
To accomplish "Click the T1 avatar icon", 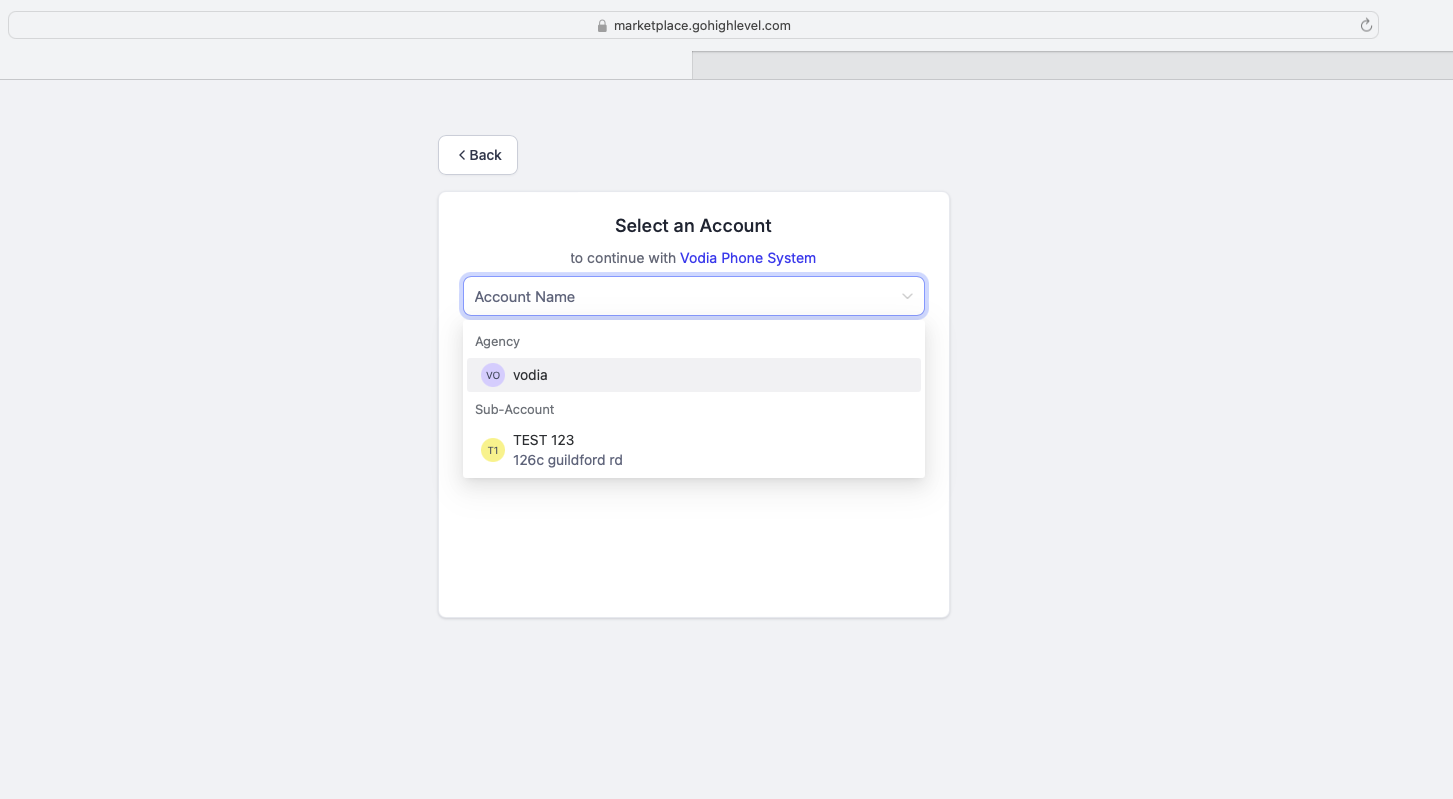I will tap(493, 450).
